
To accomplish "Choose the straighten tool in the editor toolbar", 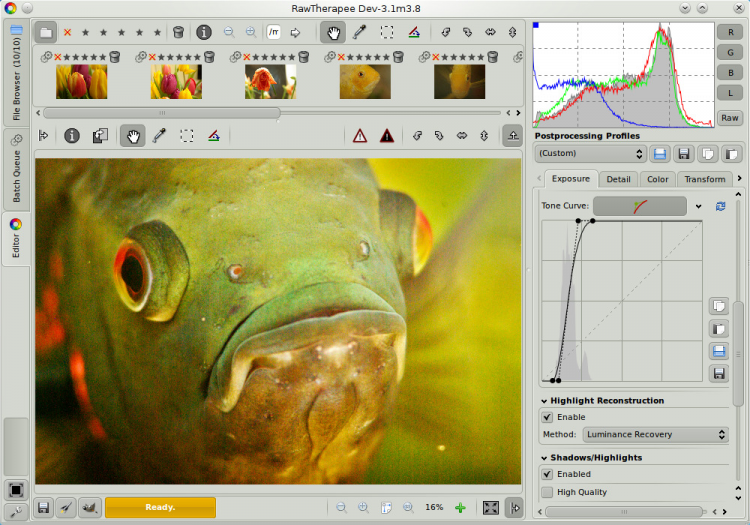I will pos(214,136).
